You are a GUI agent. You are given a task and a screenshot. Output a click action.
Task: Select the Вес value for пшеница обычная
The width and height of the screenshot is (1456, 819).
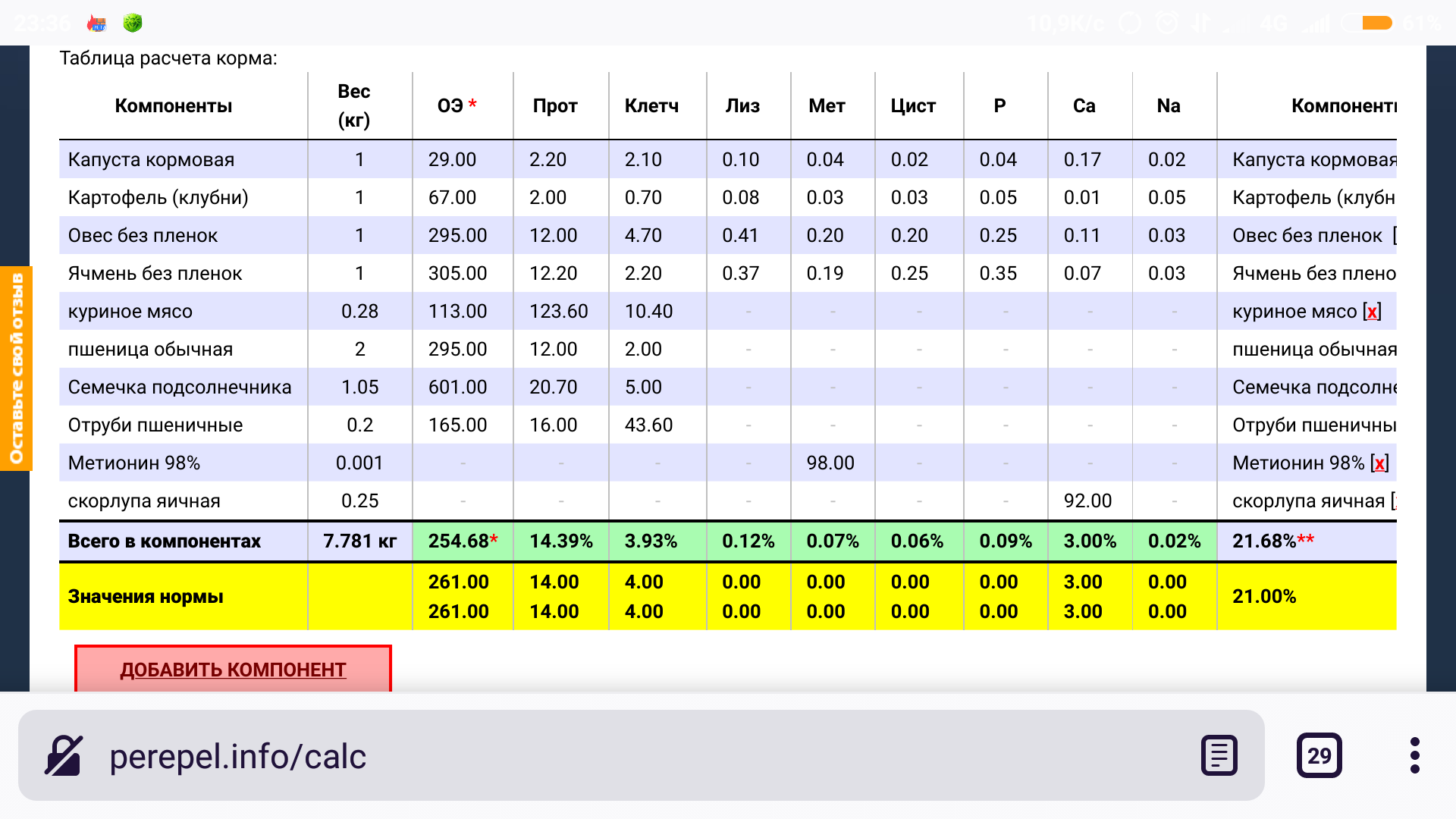click(359, 349)
